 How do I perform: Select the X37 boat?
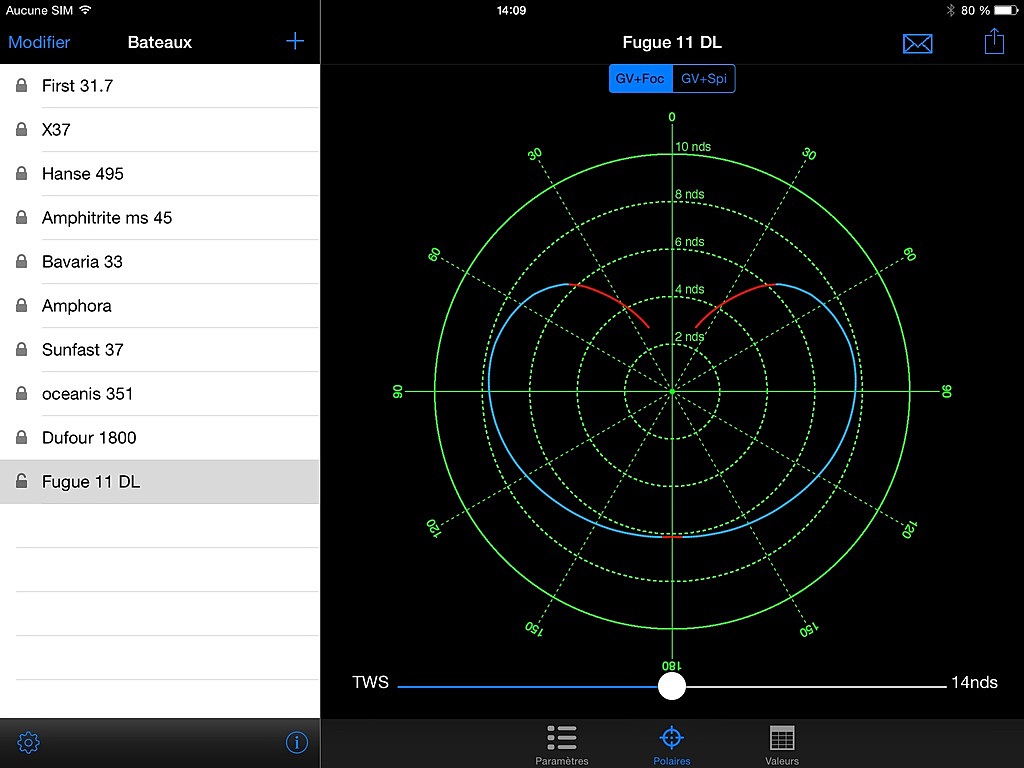[160, 129]
